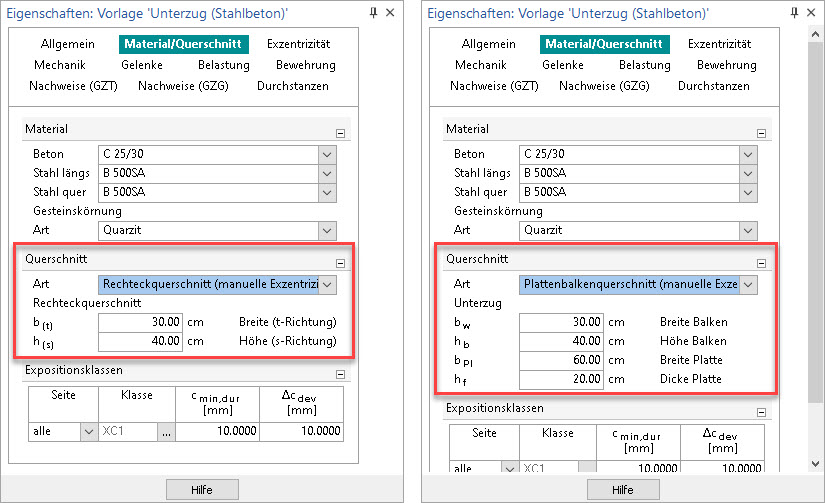Open the Art dropdown showing Plattenbalkenquerschnitt
This screenshot has width=825, height=503.
[747, 285]
